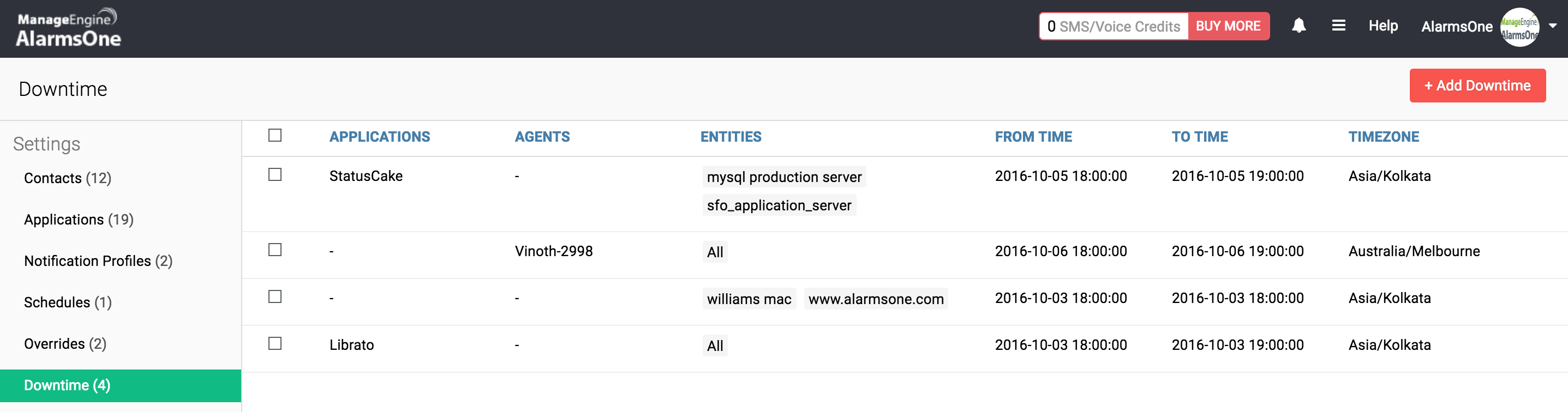Image resolution: width=1568 pixels, height=412 pixels.
Task: Check the Vinoth-2998 downtime row
Action: (x=275, y=250)
